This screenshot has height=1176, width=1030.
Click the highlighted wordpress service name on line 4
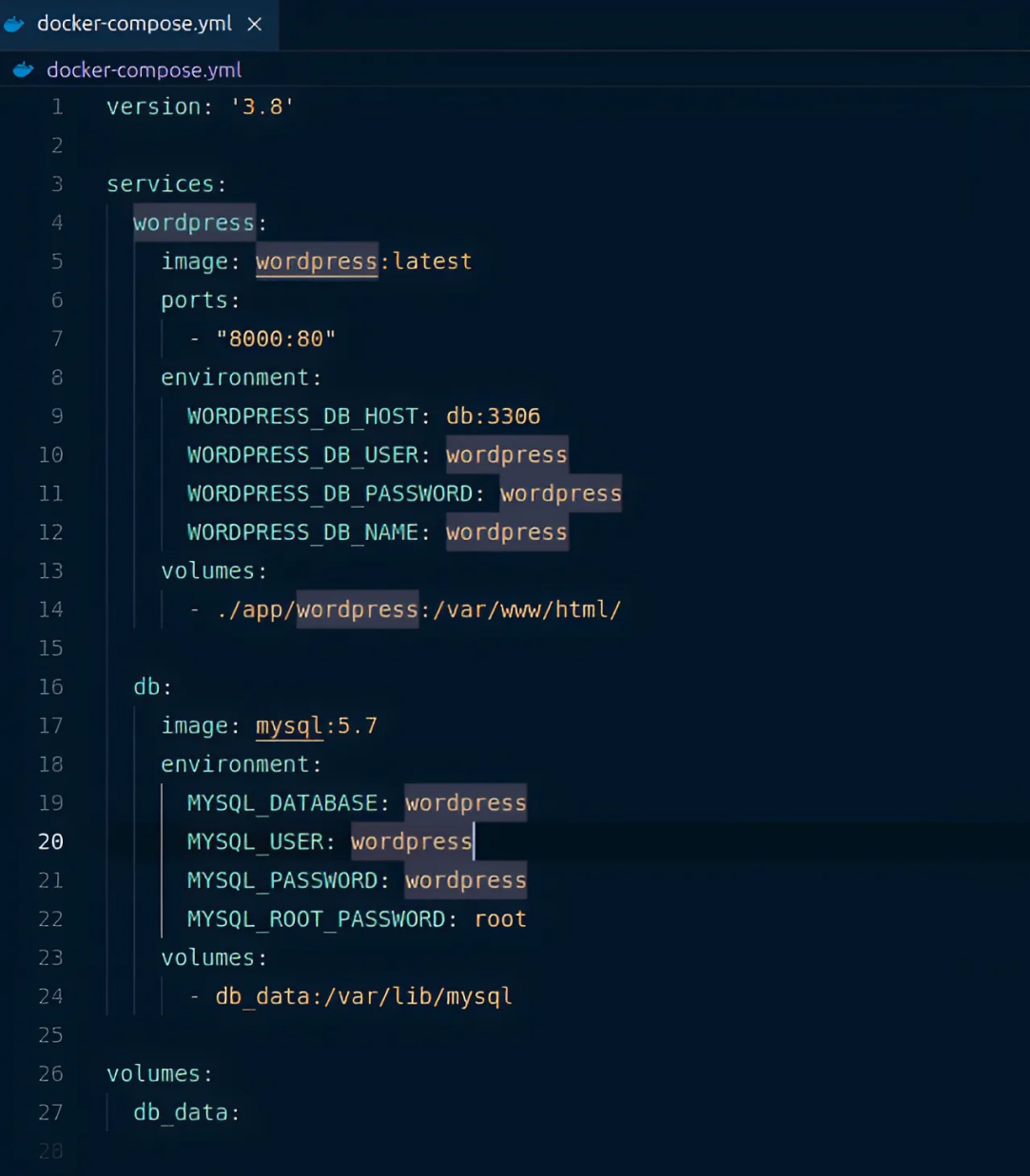point(193,222)
